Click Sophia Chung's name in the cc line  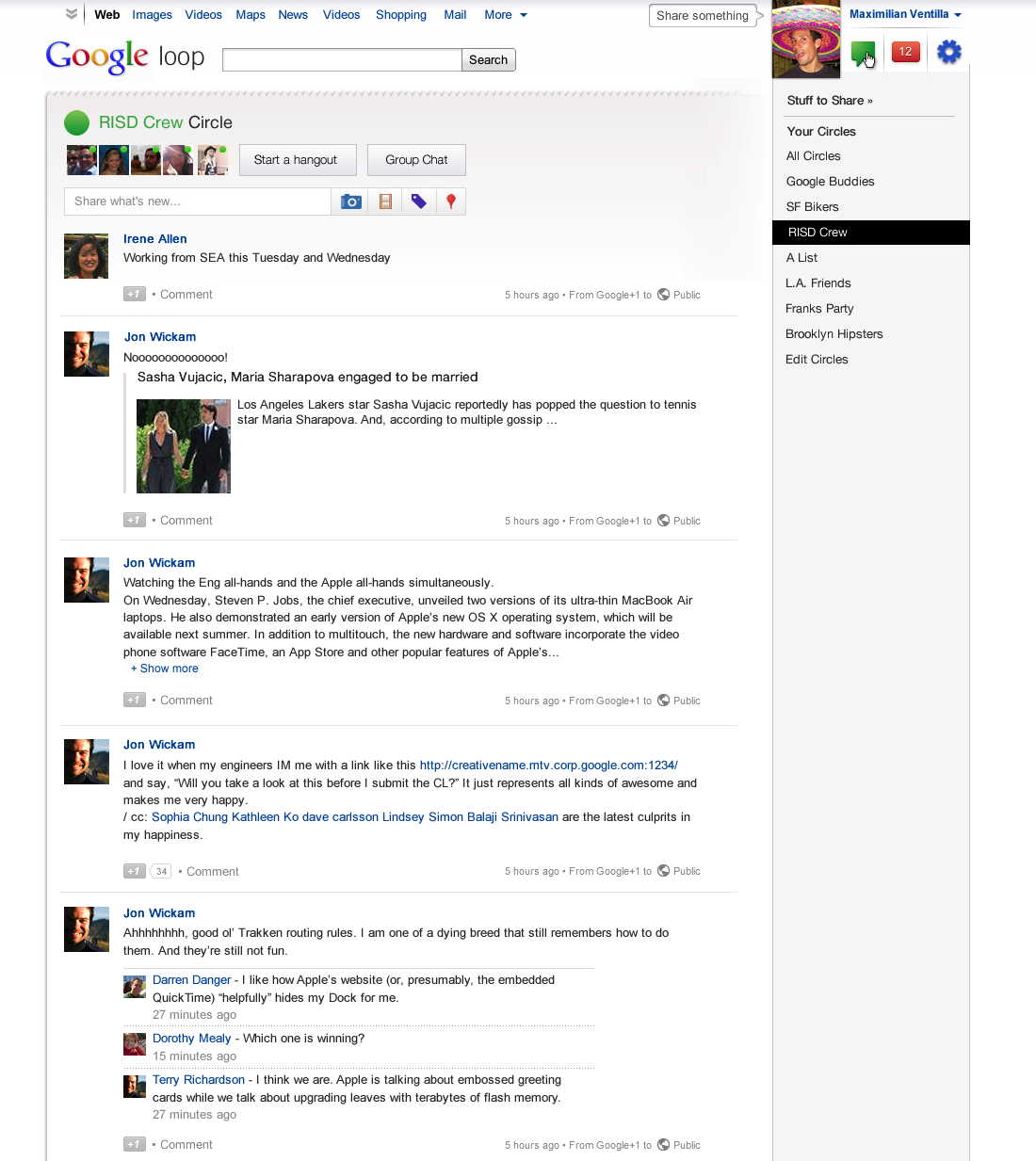[189, 817]
